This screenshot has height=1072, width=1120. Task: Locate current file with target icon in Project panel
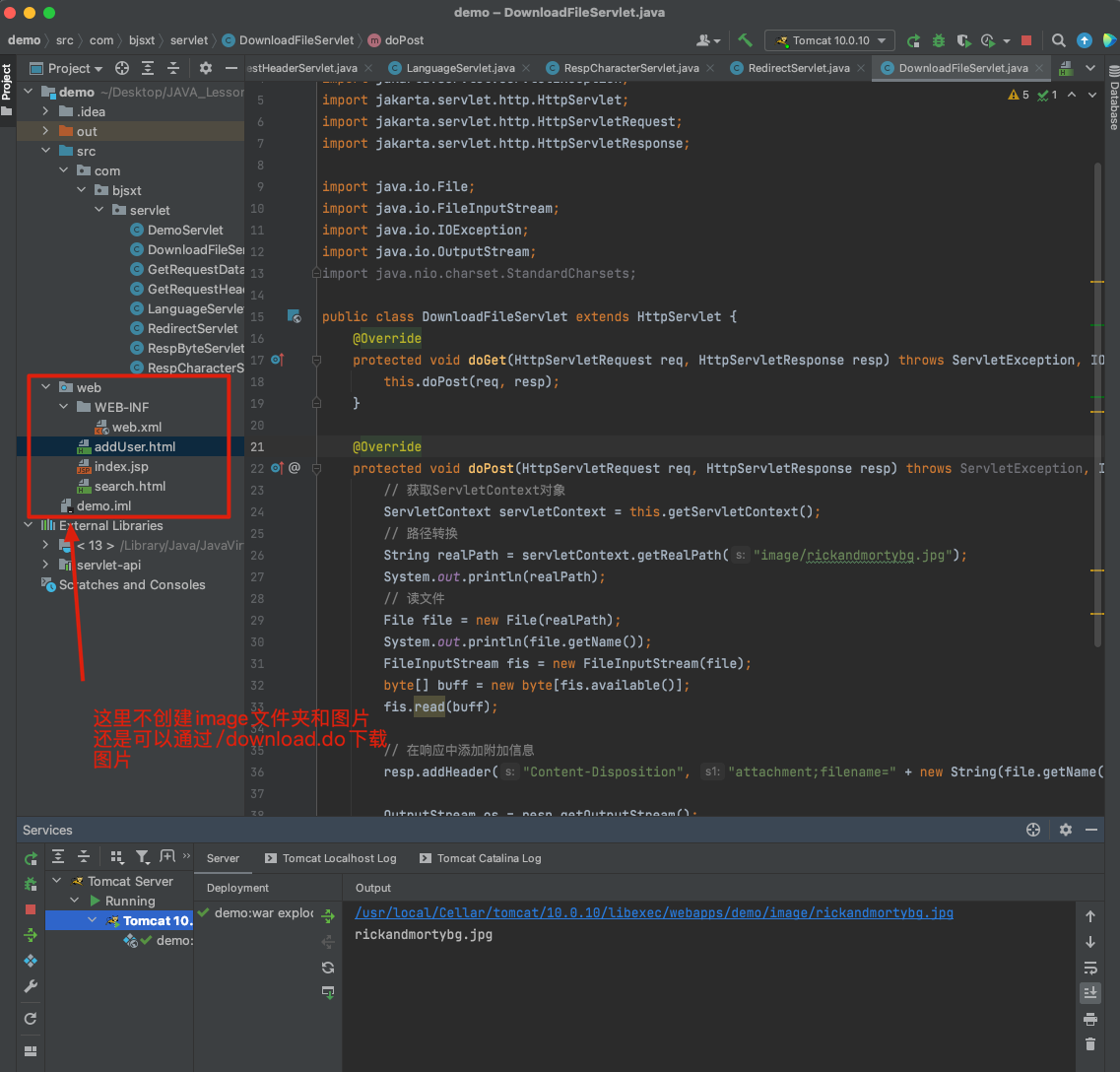[x=122, y=68]
